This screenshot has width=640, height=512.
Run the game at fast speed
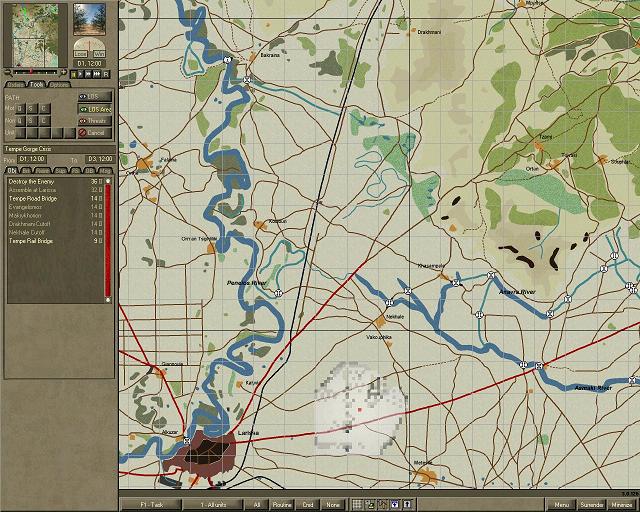[88, 74]
